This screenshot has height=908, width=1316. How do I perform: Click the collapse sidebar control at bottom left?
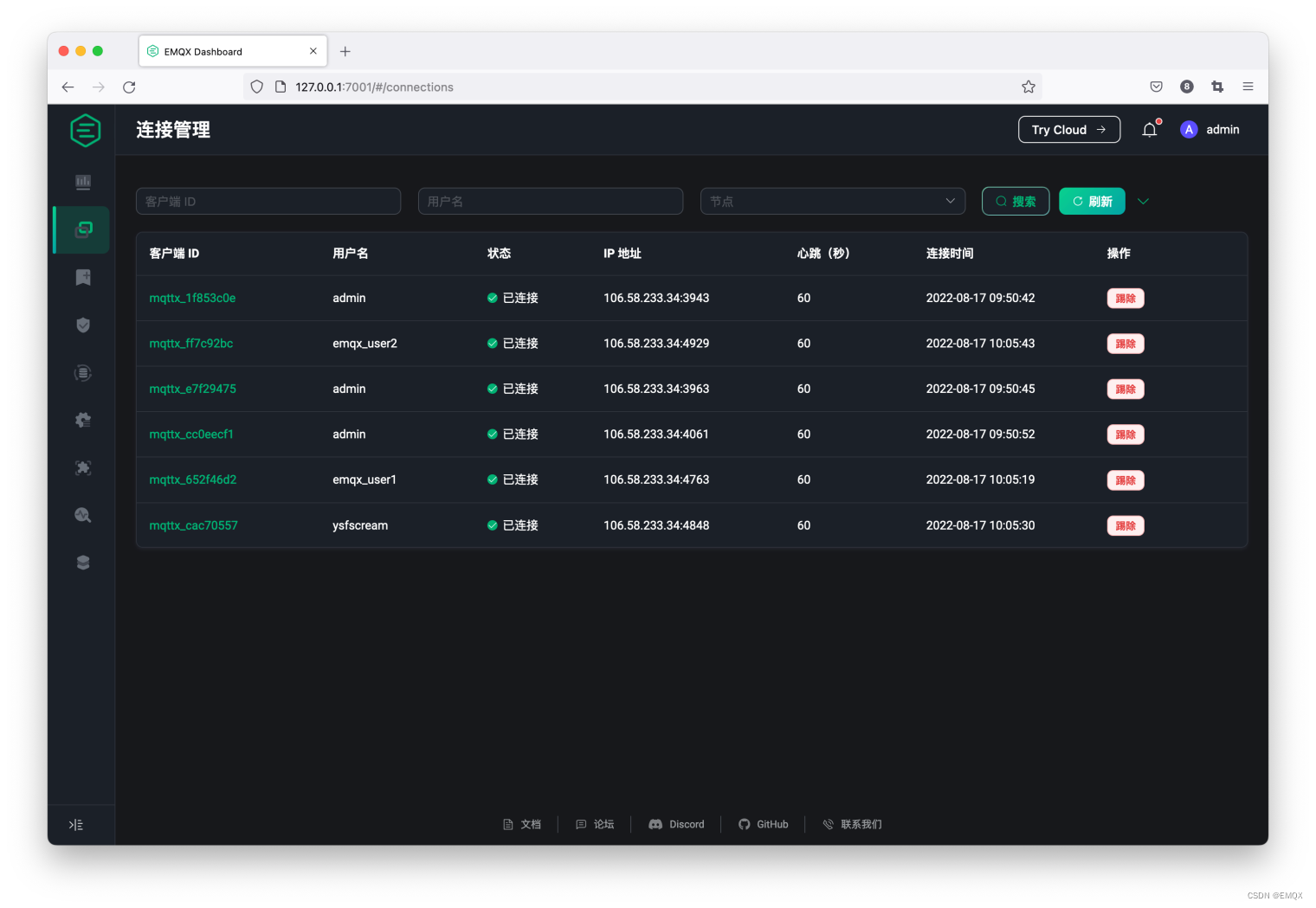76,824
